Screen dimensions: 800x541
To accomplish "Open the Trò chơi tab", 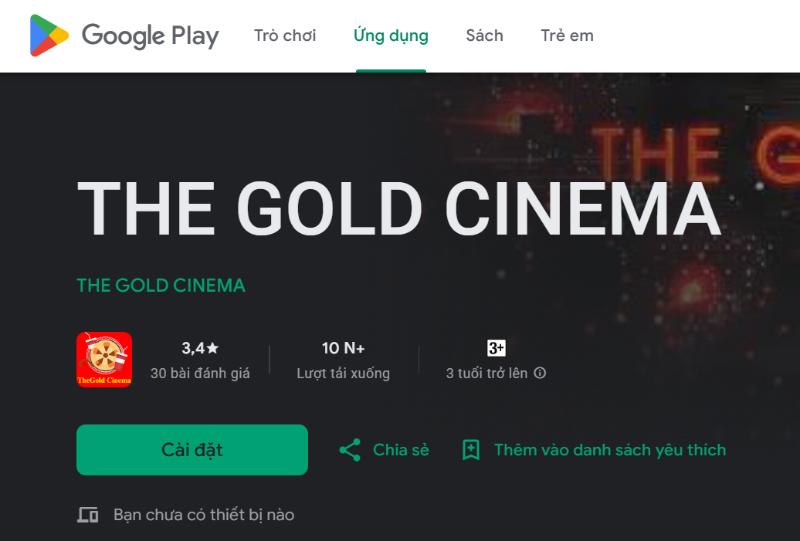I will [285, 36].
